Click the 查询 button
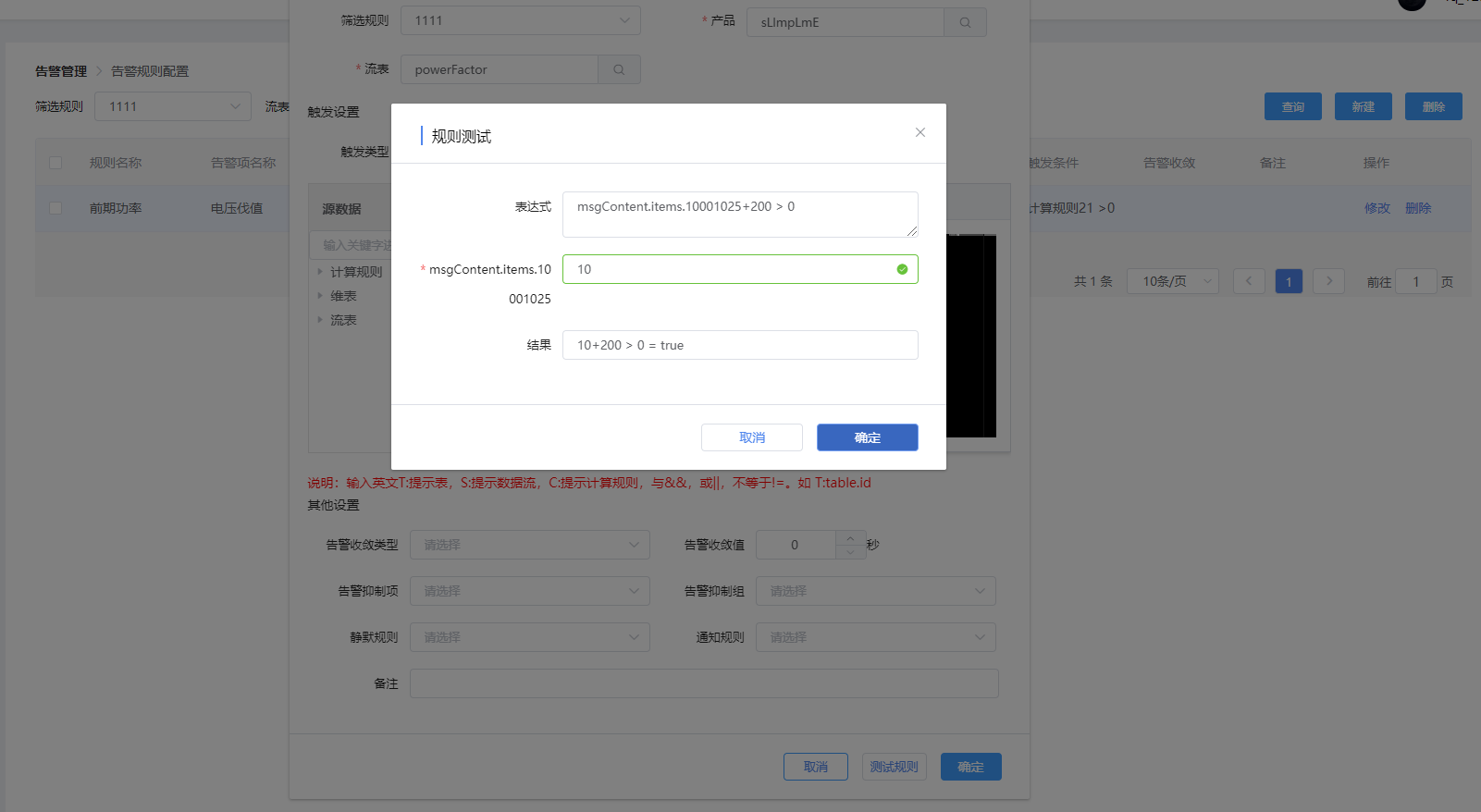The image size is (1481, 812). [1292, 106]
